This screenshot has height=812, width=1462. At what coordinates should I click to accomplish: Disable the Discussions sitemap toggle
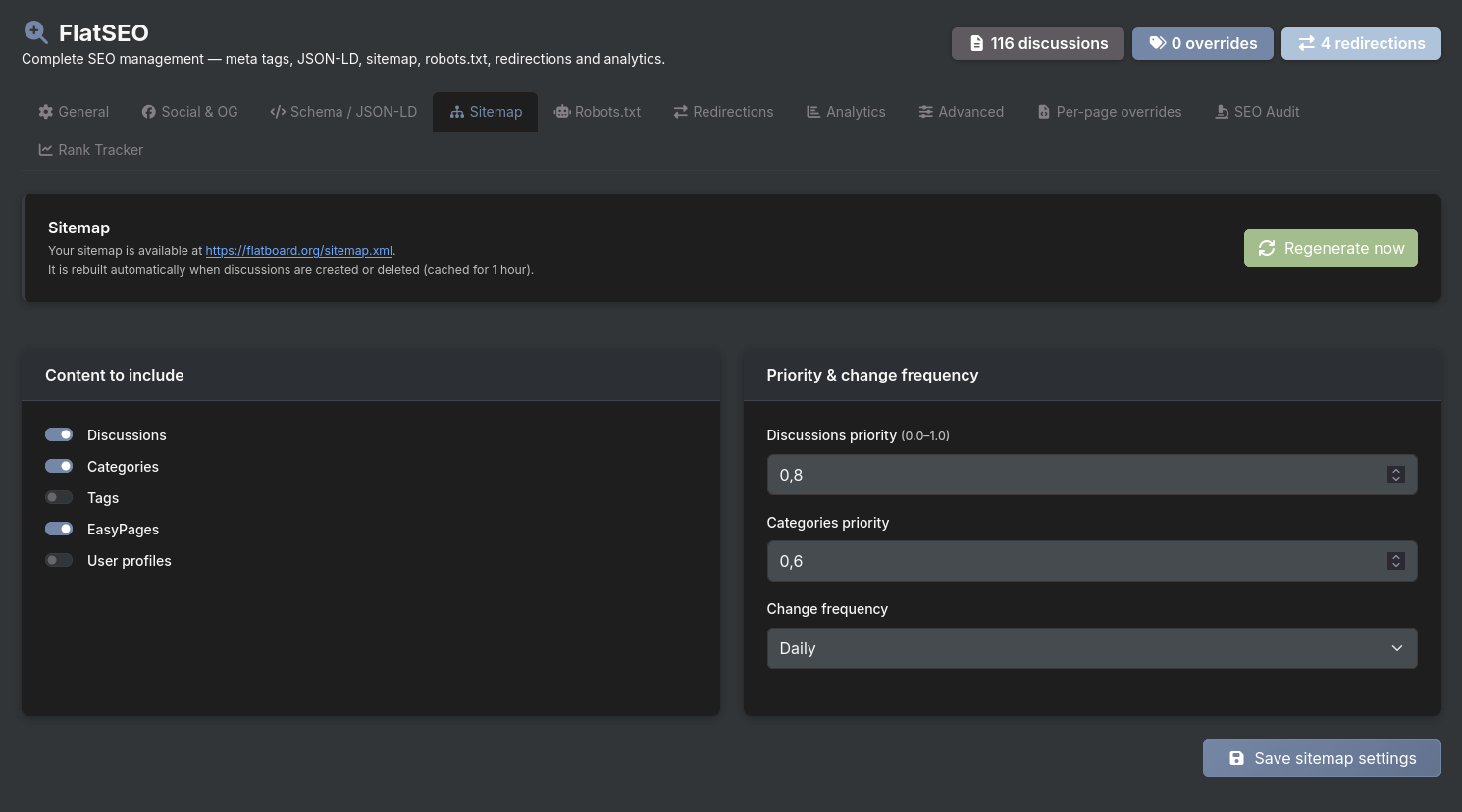click(59, 434)
